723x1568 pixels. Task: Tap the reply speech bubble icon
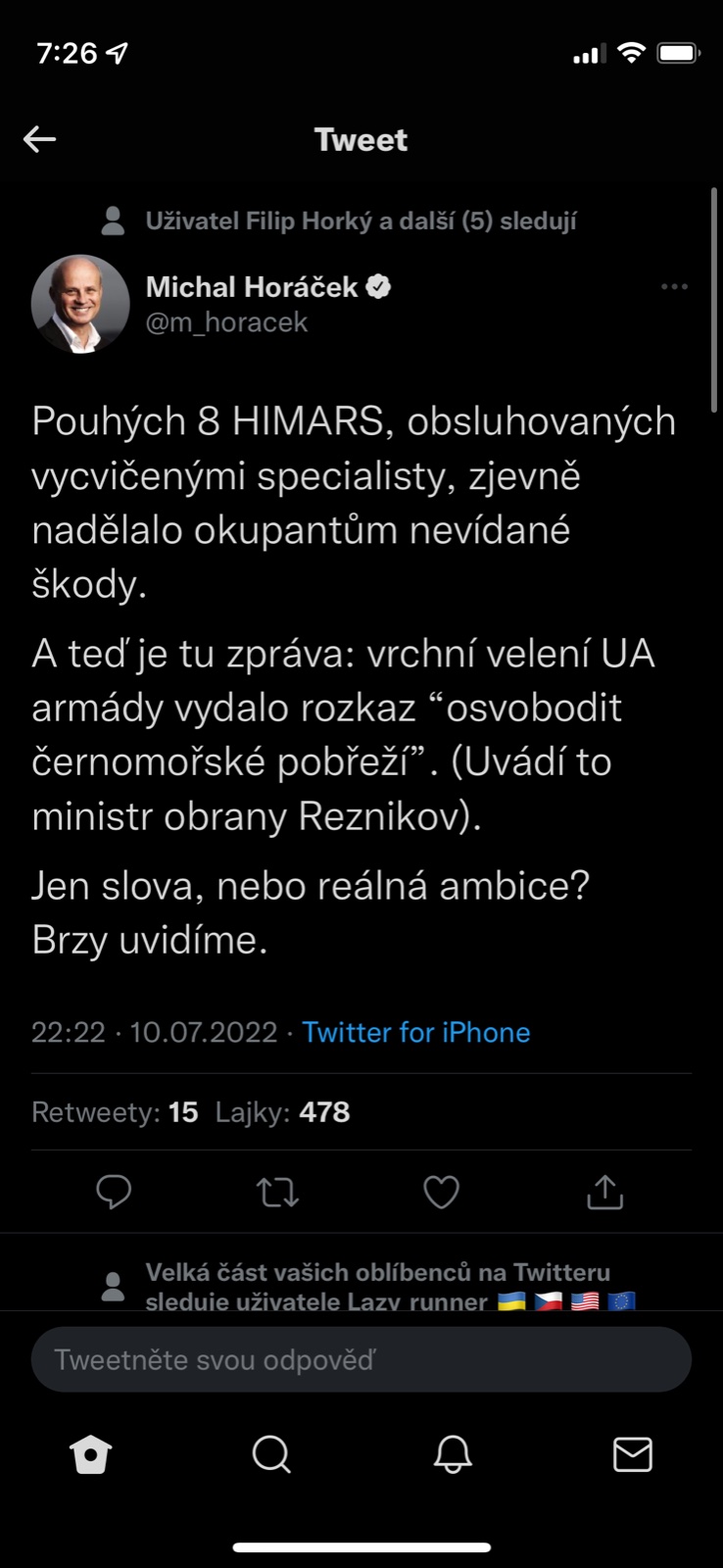(x=114, y=1192)
